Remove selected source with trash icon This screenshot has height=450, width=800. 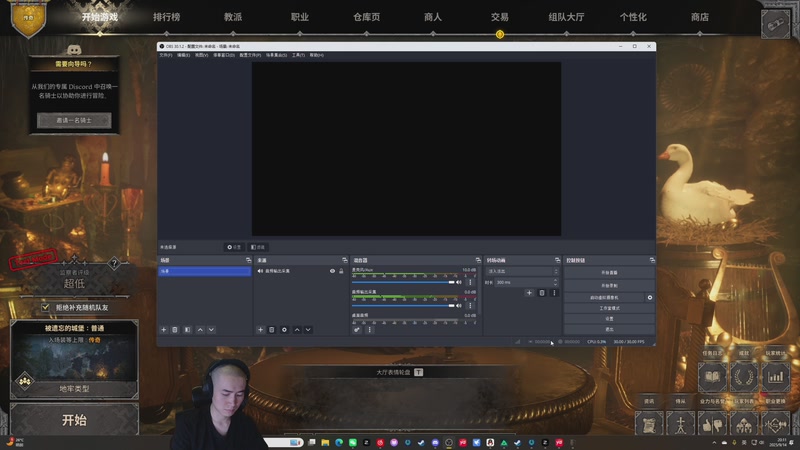coord(271,330)
